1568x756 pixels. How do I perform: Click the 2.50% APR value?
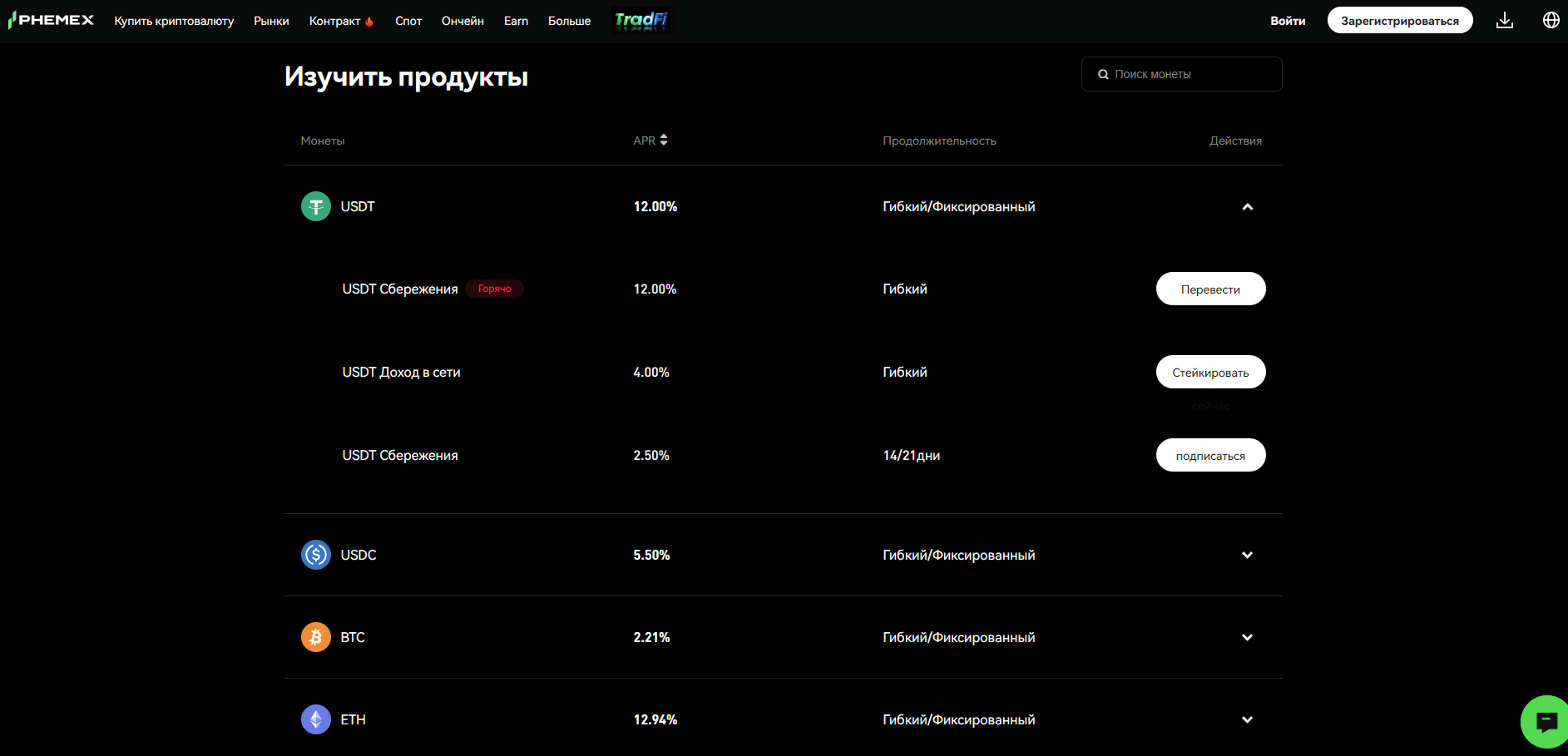click(651, 455)
